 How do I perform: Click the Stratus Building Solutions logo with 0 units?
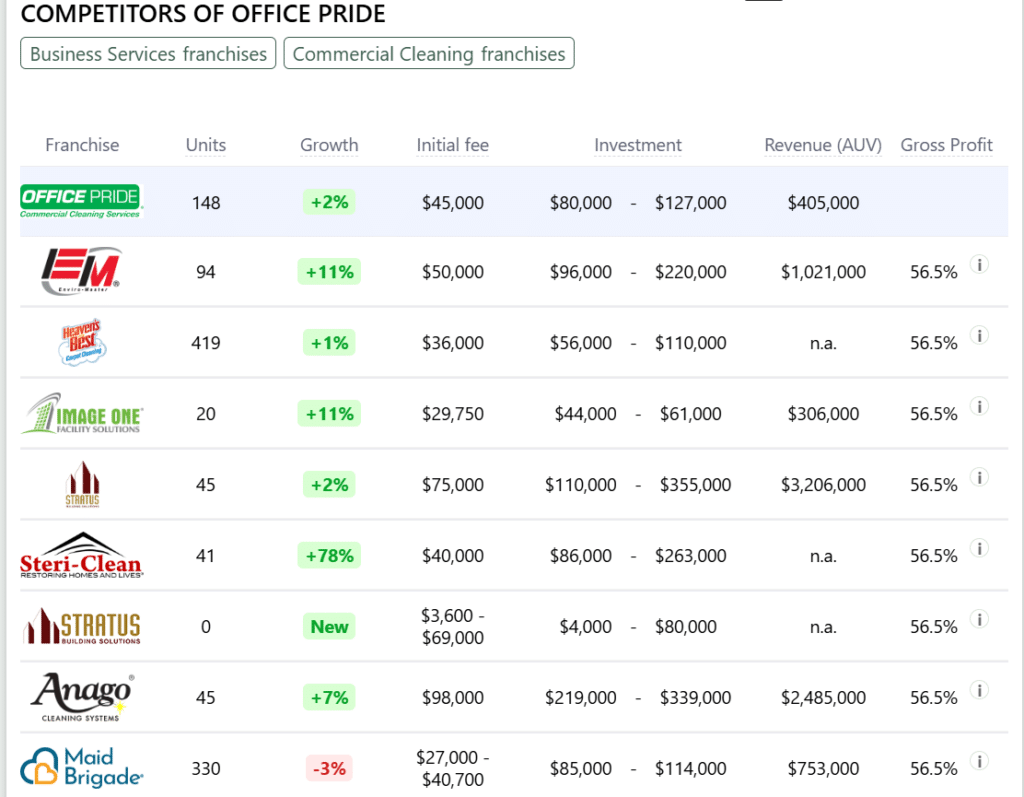82,626
